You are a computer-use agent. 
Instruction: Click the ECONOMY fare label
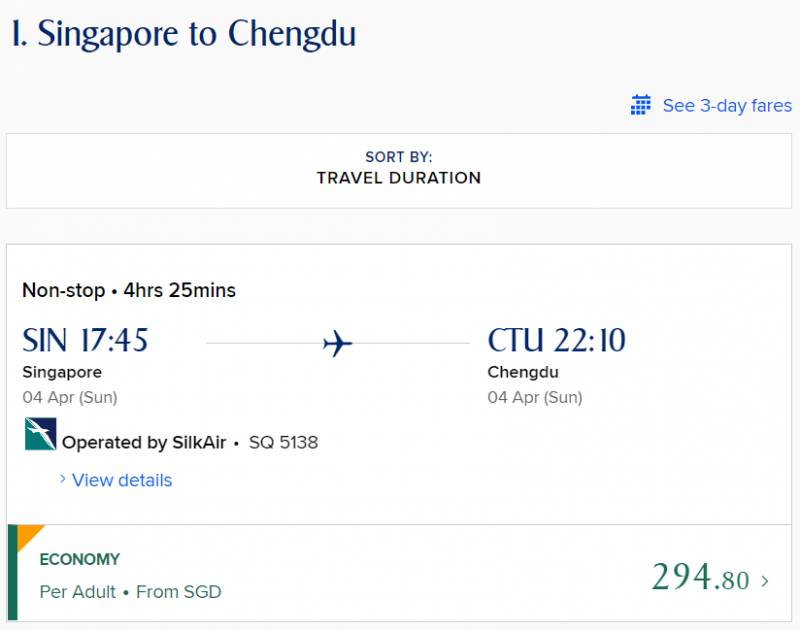pos(79,559)
